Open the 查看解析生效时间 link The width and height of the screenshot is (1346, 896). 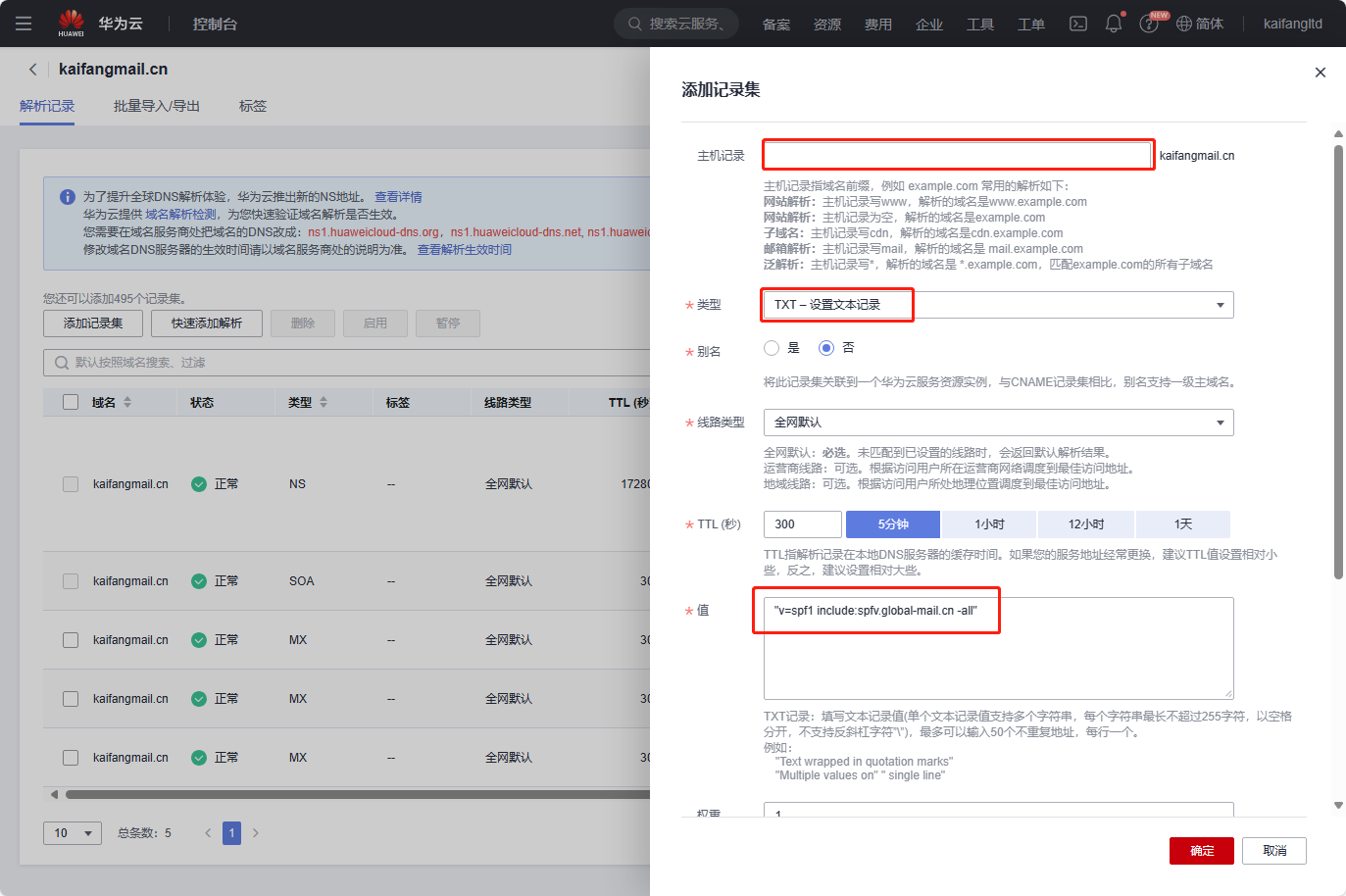[x=465, y=250]
